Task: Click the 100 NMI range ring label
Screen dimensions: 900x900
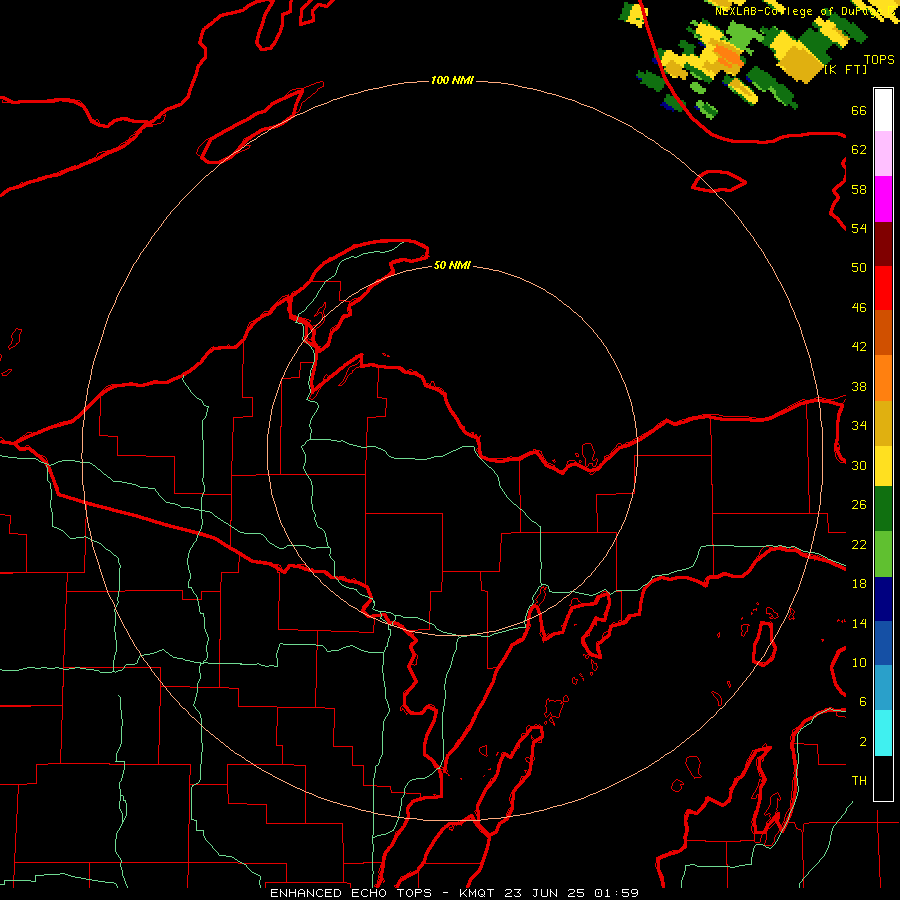Action: 452,80
